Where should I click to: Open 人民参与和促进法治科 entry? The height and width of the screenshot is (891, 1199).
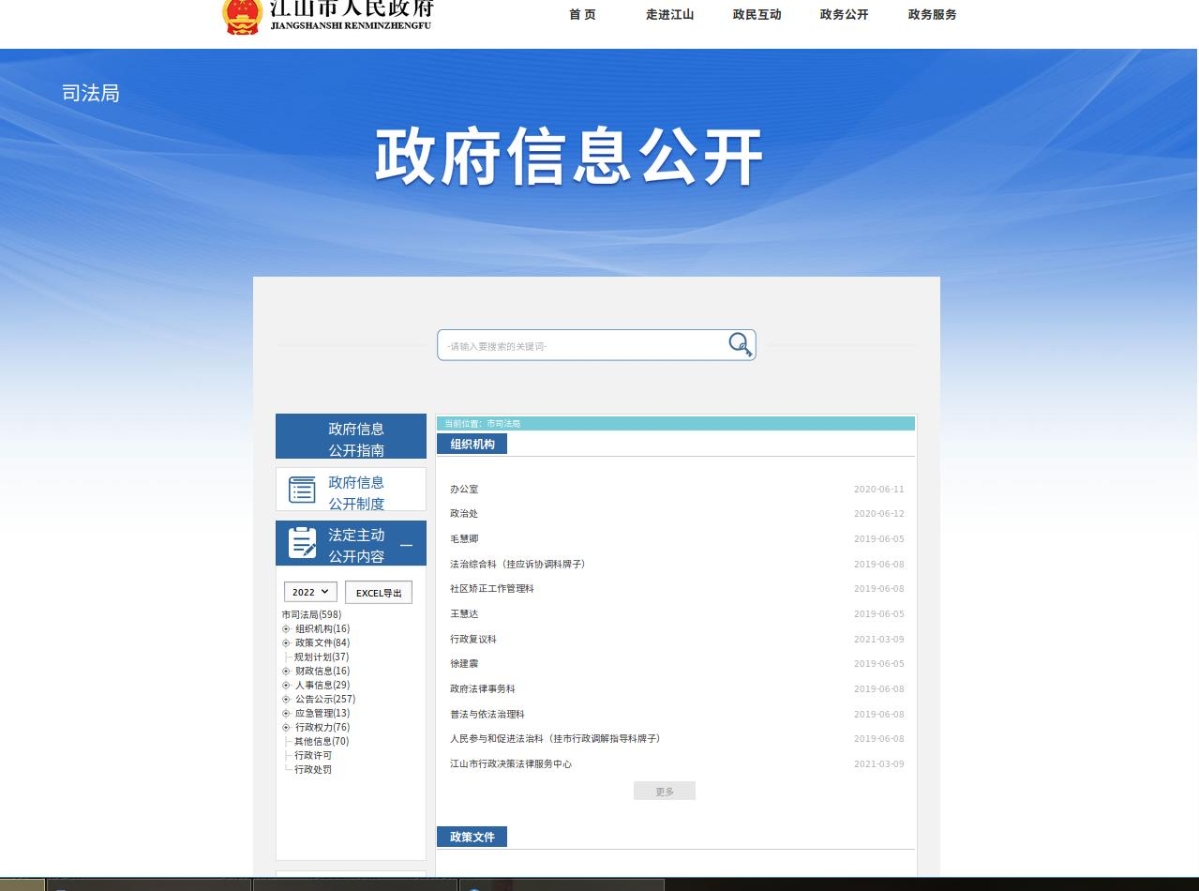coord(555,738)
